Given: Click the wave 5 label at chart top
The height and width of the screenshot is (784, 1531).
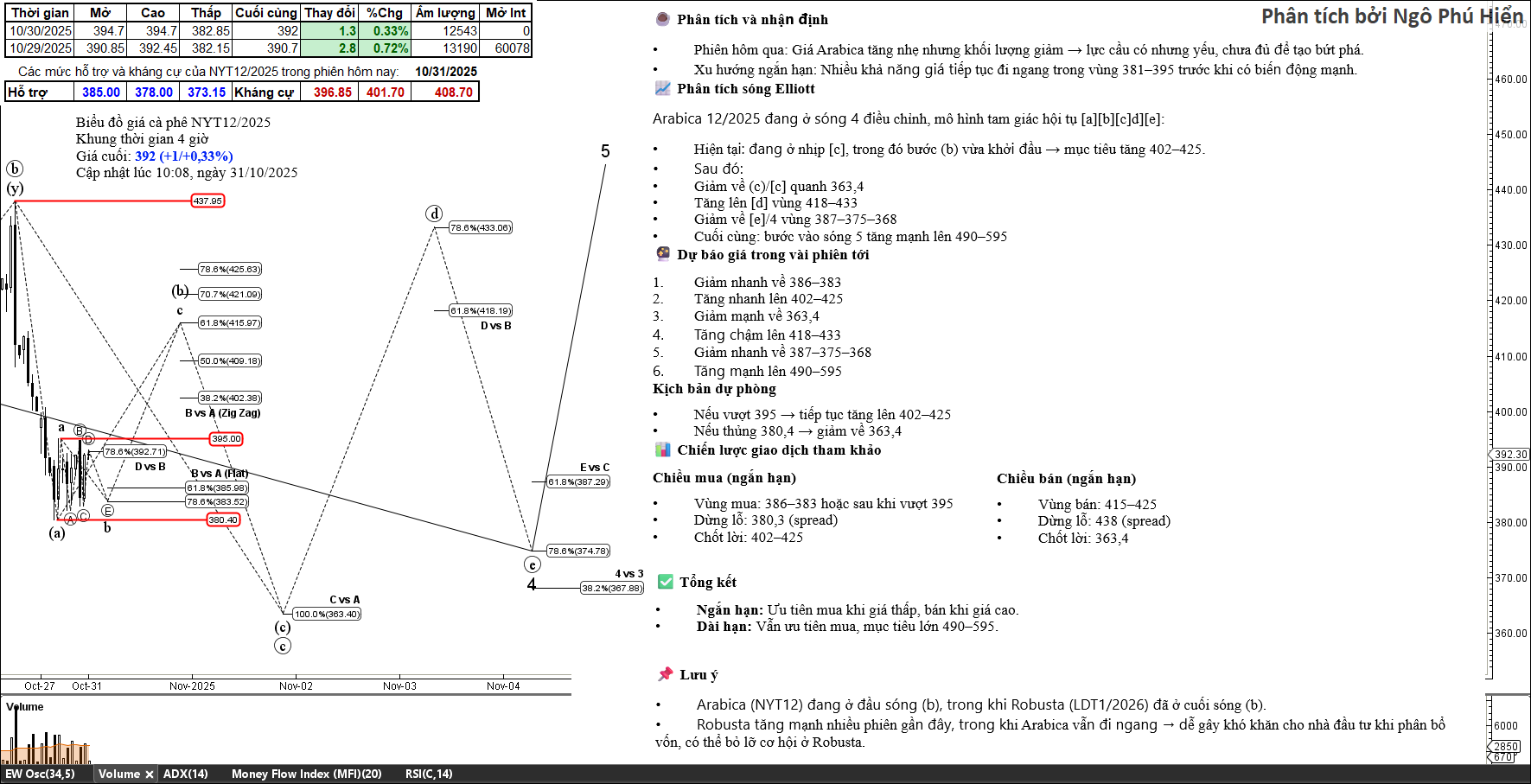Looking at the screenshot, I should tap(605, 151).
